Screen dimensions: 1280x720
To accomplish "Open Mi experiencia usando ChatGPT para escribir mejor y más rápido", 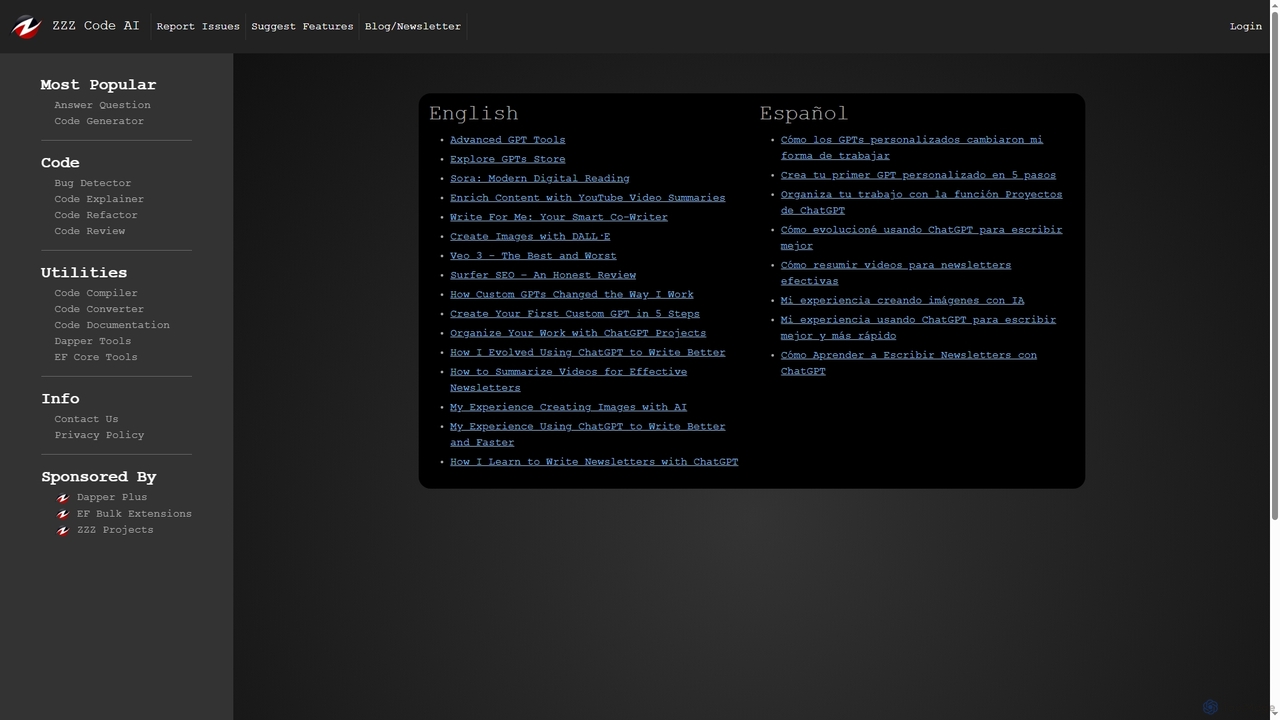I will coord(918,328).
